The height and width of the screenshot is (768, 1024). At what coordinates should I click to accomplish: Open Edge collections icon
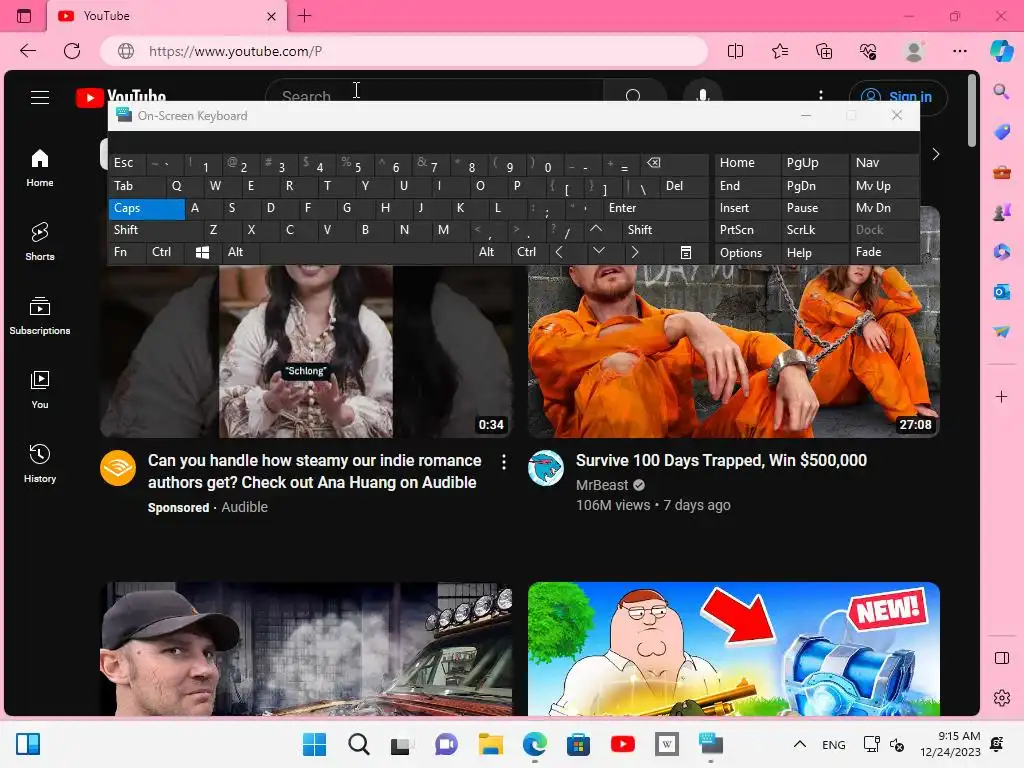pyautogui.click(x=824, y=51)
